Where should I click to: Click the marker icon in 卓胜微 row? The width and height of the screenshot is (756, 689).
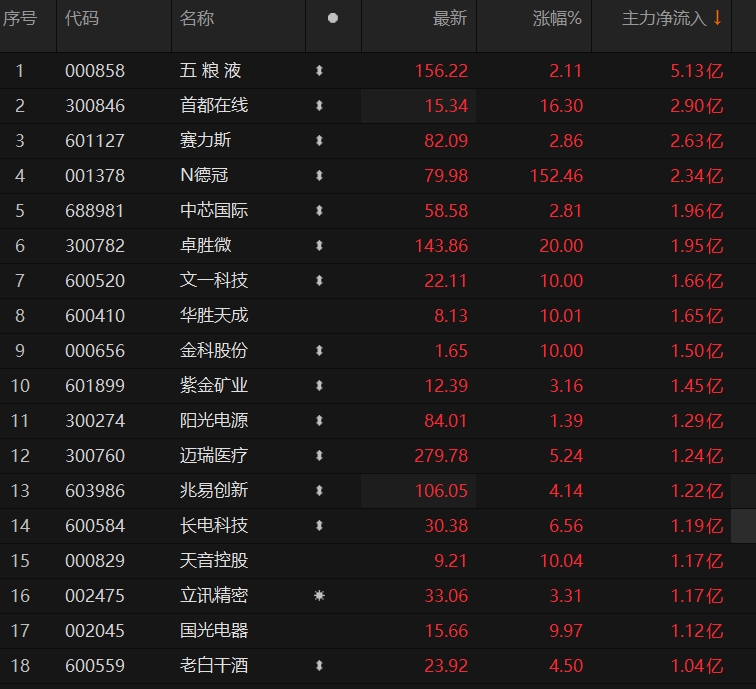(x=319, y=246)
